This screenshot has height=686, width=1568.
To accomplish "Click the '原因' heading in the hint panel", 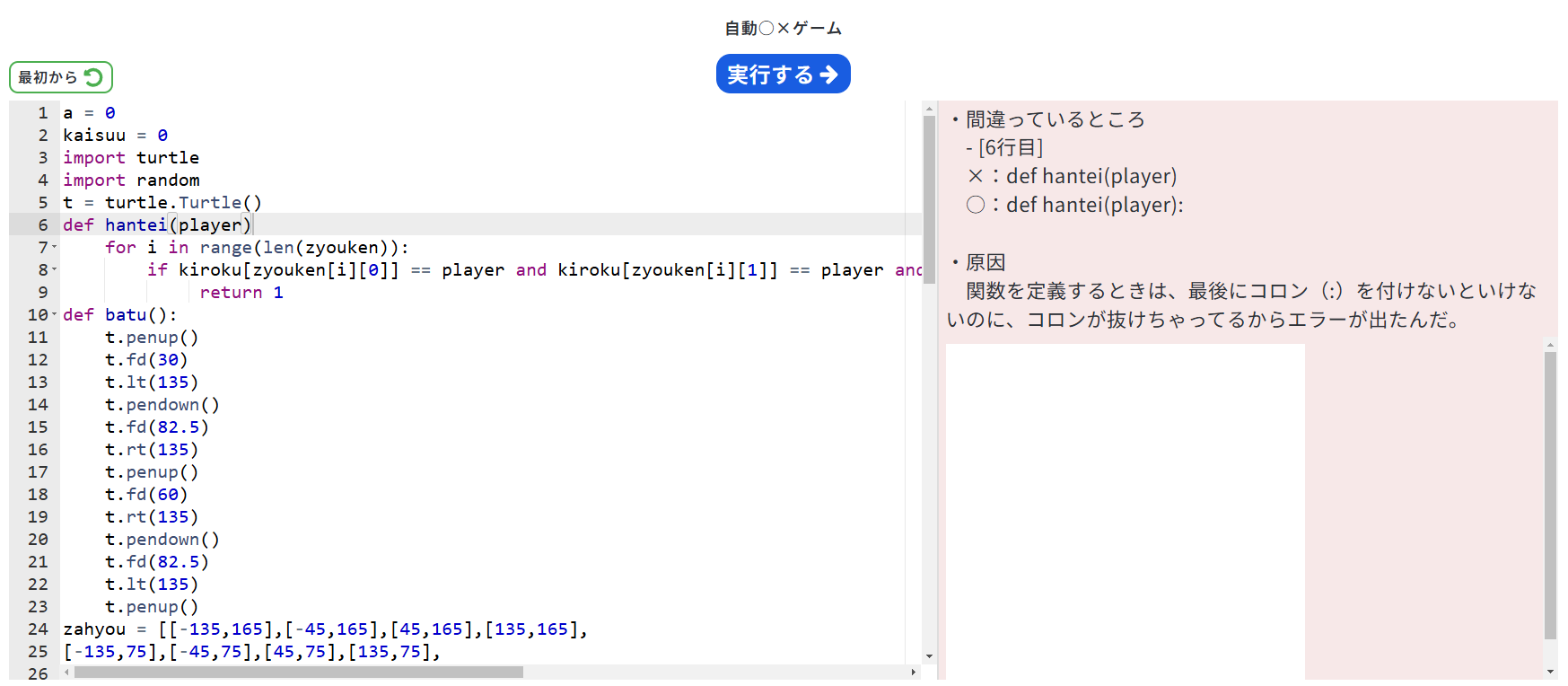I will tap(985, 262).
